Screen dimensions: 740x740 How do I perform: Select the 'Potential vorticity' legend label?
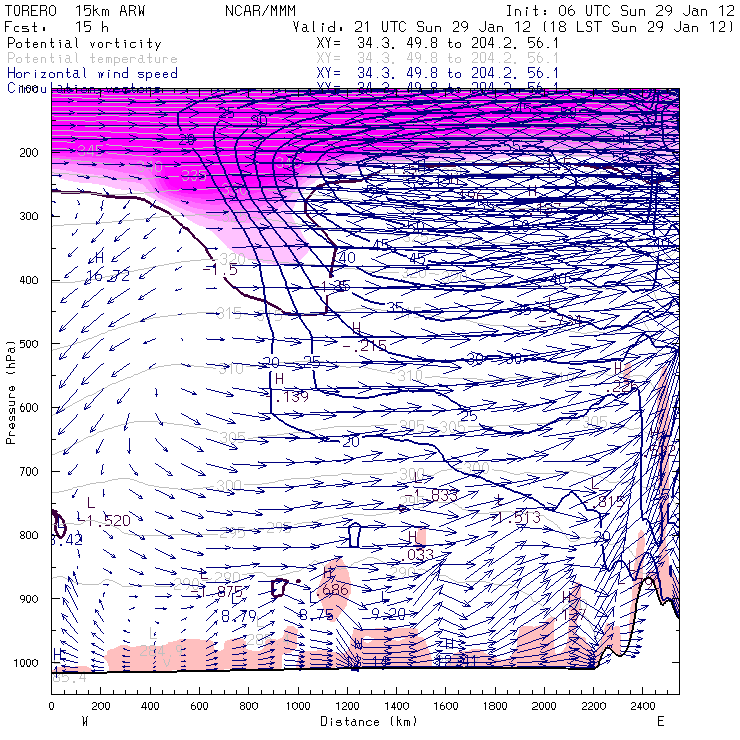pyautogui.click(x=84, y=44)
